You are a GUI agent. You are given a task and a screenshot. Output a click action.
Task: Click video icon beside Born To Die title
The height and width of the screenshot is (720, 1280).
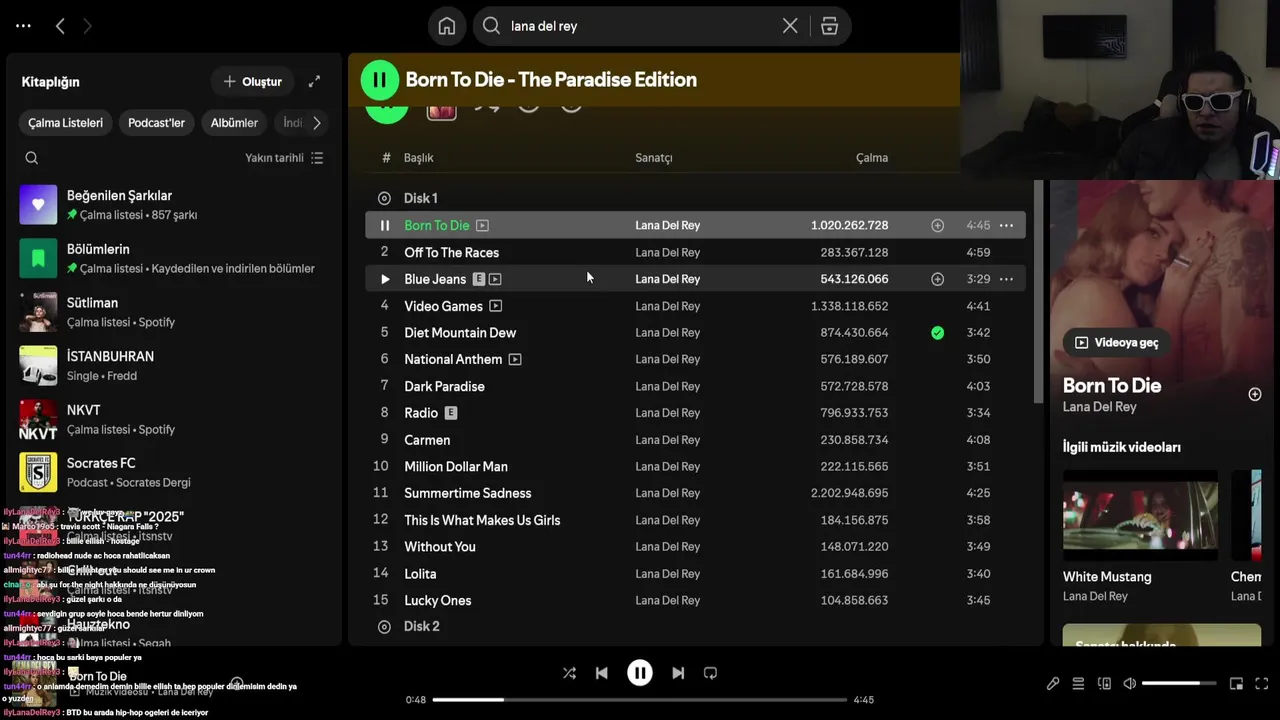point(482,226)
